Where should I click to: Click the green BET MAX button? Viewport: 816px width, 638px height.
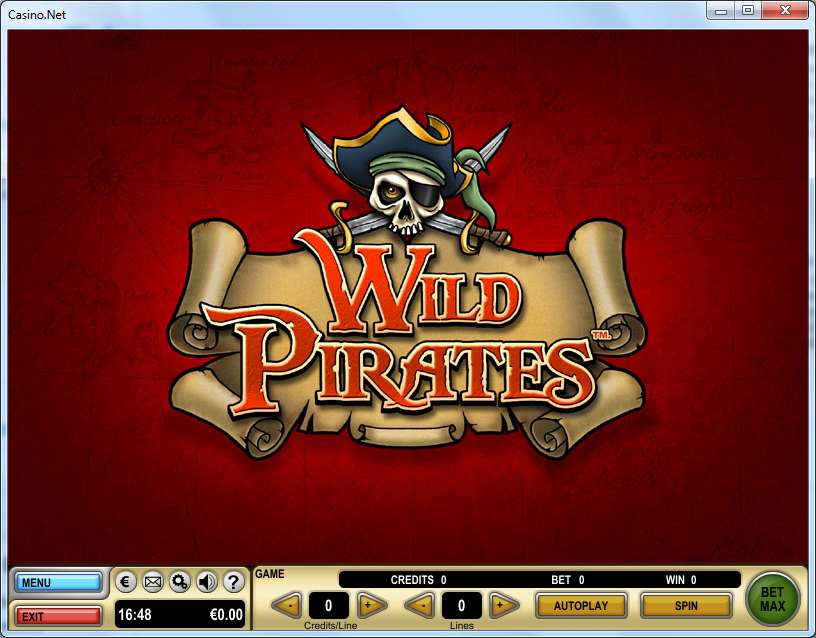point(772,599)
